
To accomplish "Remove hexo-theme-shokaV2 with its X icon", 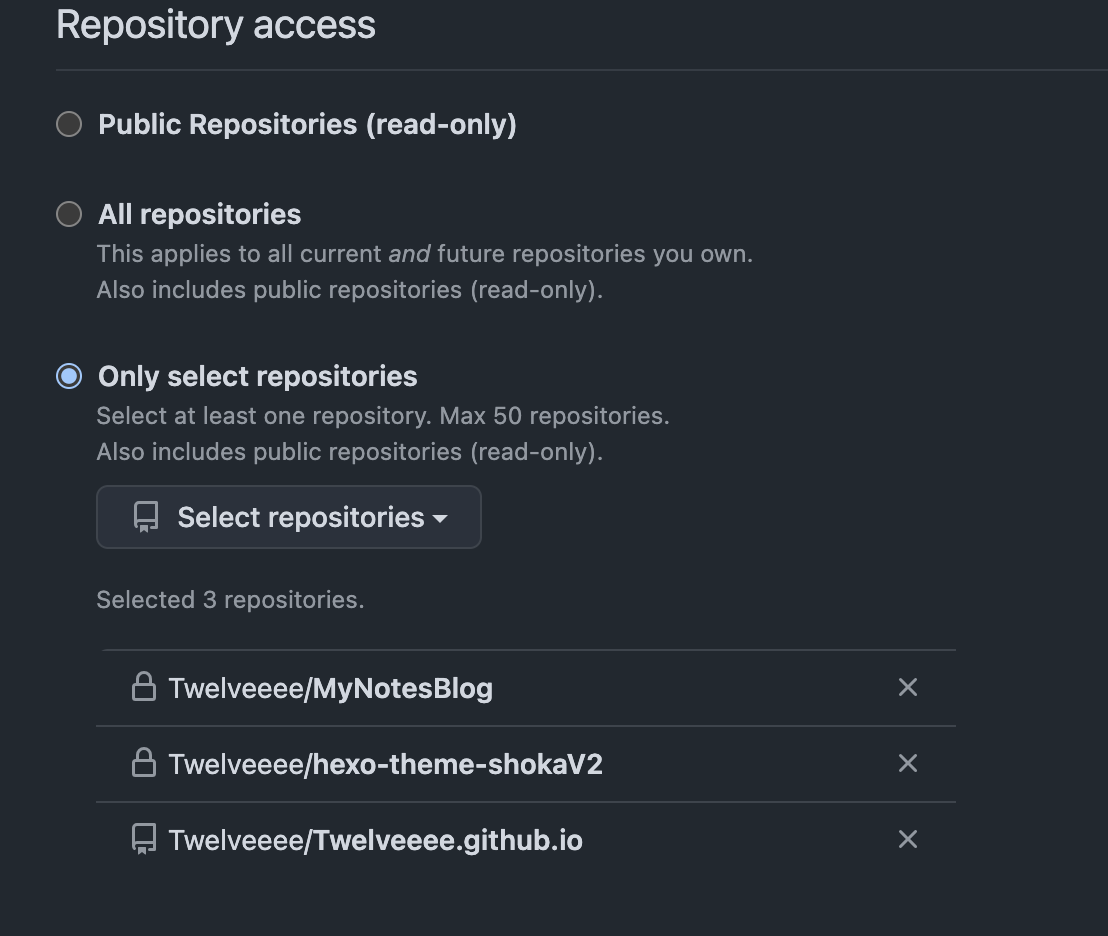I will [x=908, y=763].
